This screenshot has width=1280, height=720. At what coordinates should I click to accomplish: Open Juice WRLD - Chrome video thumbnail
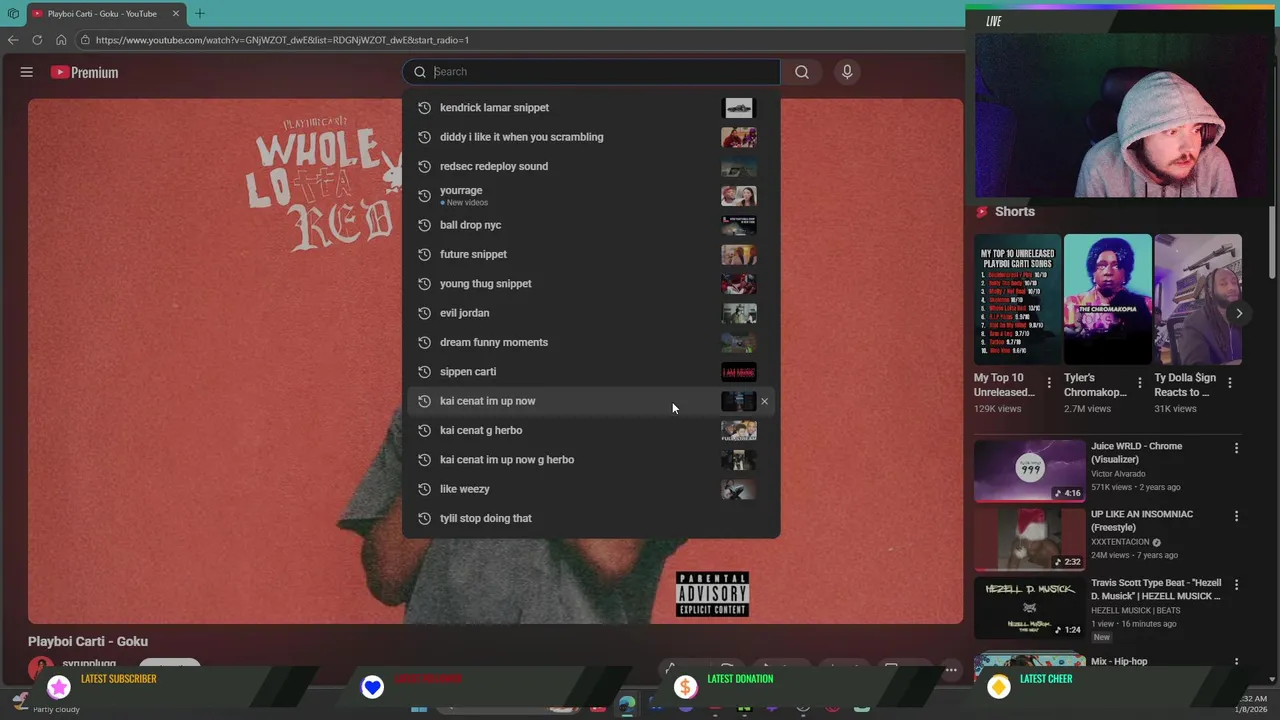[x=1029, y=471]
